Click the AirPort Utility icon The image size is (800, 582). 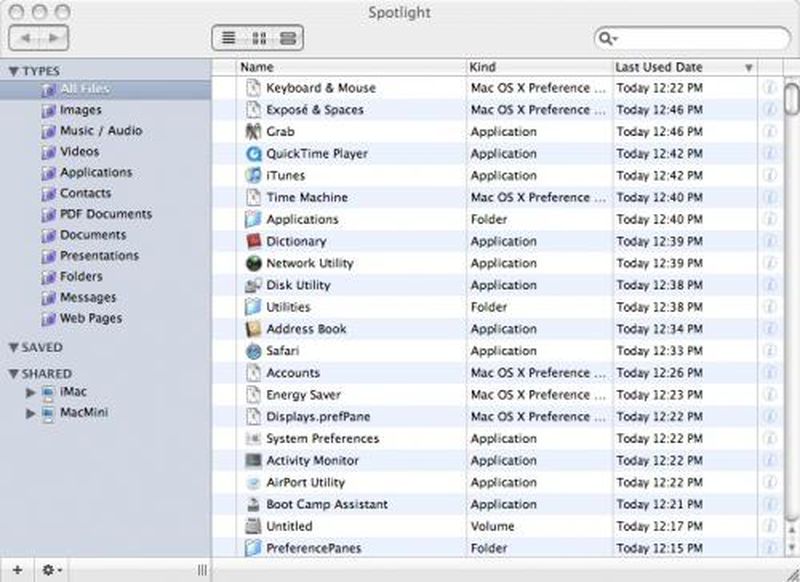(x=253, y=483)
